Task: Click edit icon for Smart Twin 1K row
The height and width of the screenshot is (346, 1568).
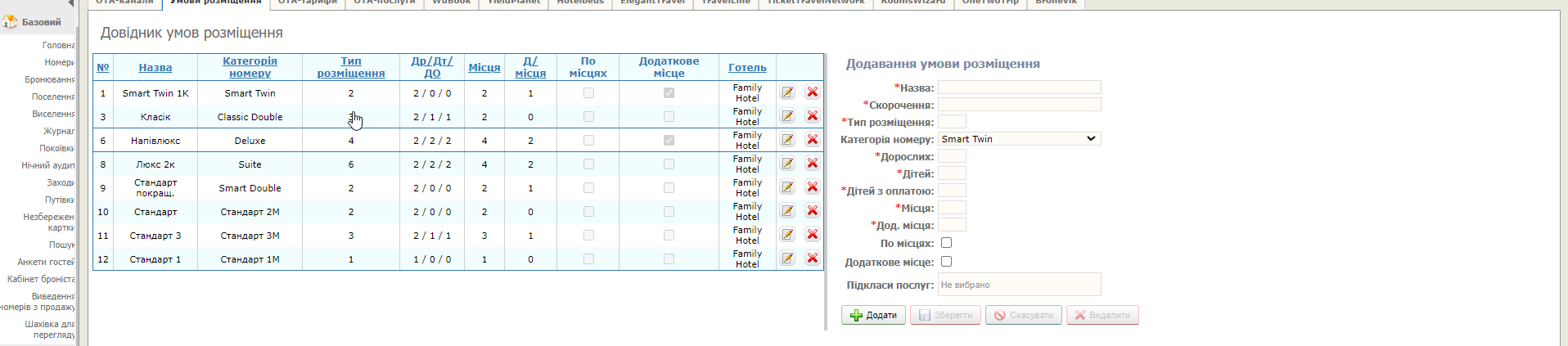Action: [x=787, y=92]
